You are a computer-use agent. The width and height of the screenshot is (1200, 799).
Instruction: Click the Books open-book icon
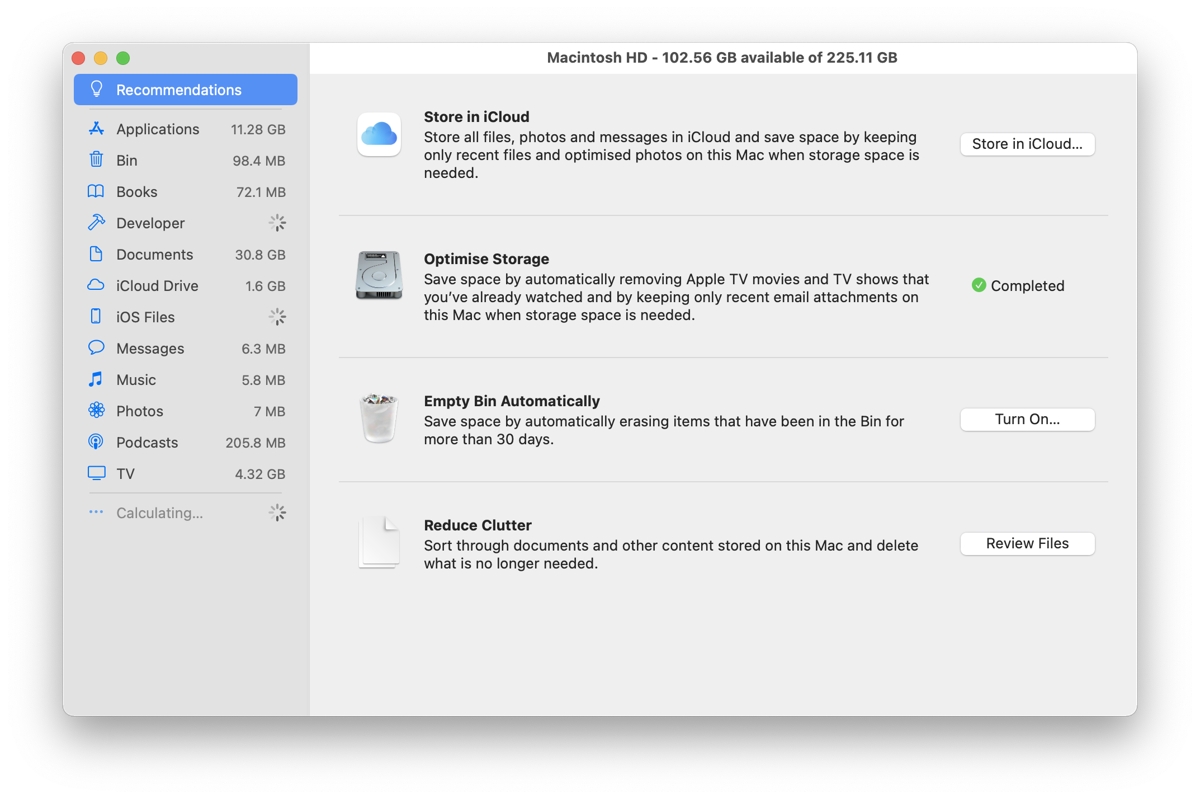point(96,191)
